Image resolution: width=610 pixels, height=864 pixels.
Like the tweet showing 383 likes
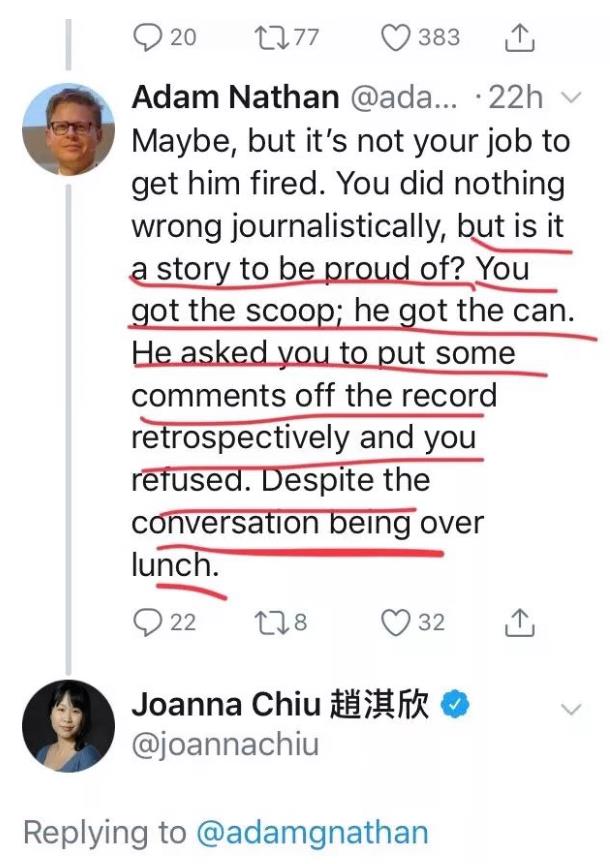coord(395,35)
